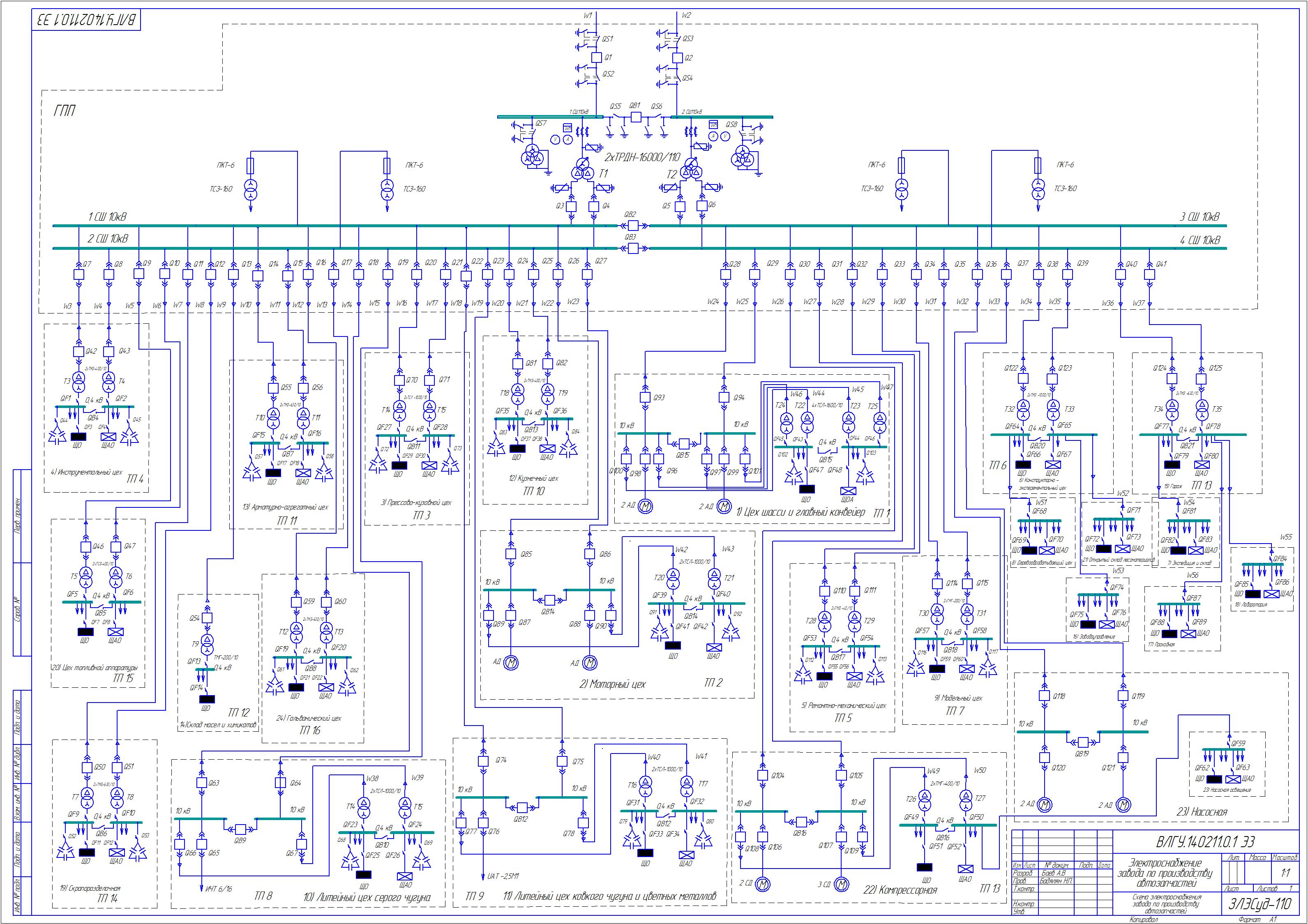This screenshot has height=924, width=1308.
Task: Select the QB9 breaker in ТП 8
Action: tap(240, 829)
